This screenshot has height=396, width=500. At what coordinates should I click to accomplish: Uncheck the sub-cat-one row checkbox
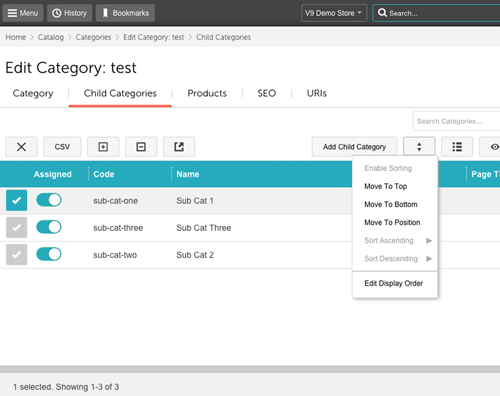(x=16, y=200)
